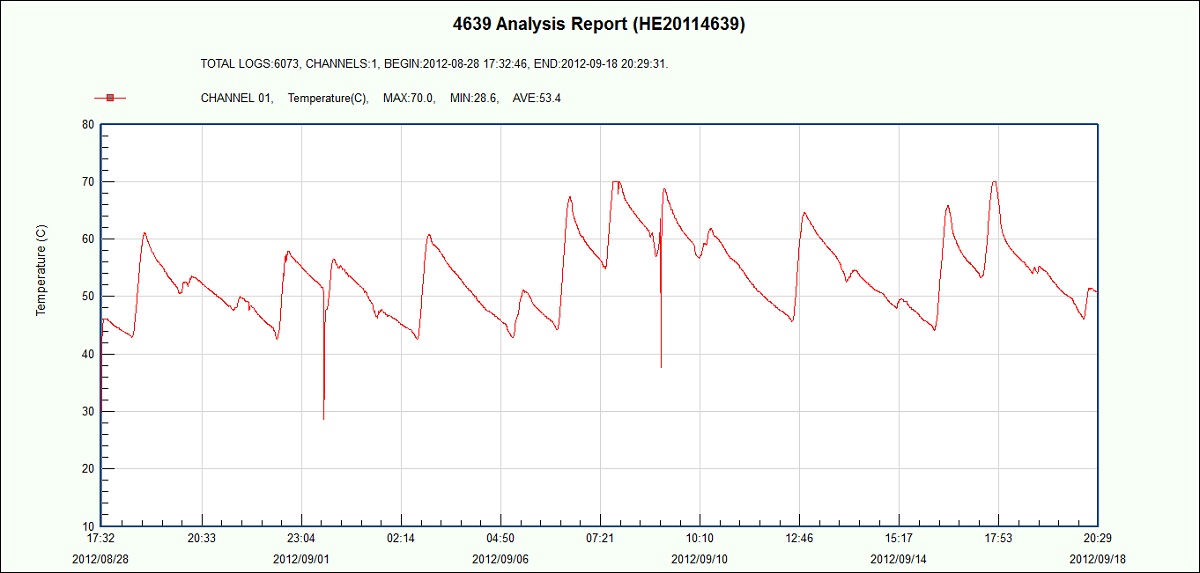Click the lowest dip point near 23:04

pyautogui.click(x=324, y=418)
